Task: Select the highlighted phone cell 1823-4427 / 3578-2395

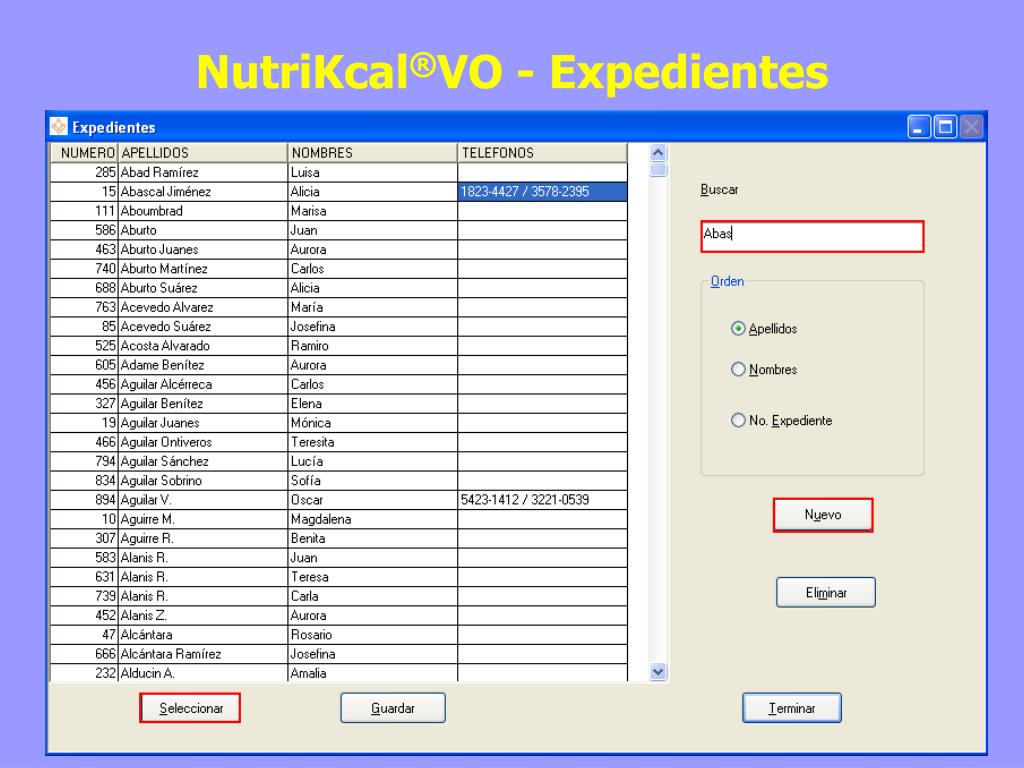Action: tap(543, 191)
